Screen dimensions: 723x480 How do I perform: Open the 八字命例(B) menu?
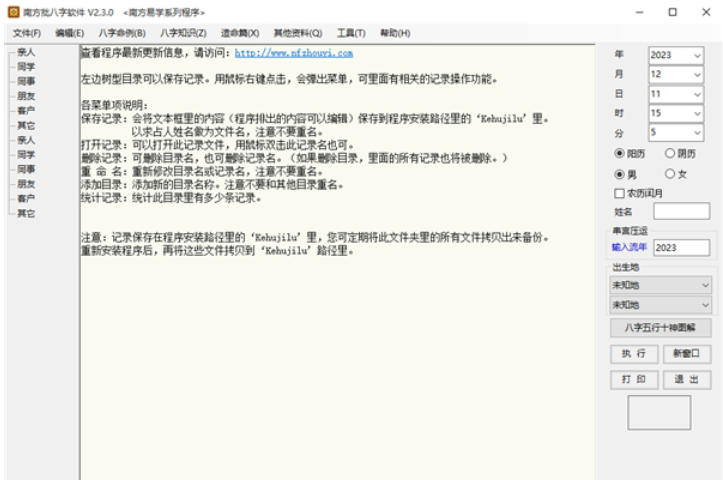click(122, 33)
